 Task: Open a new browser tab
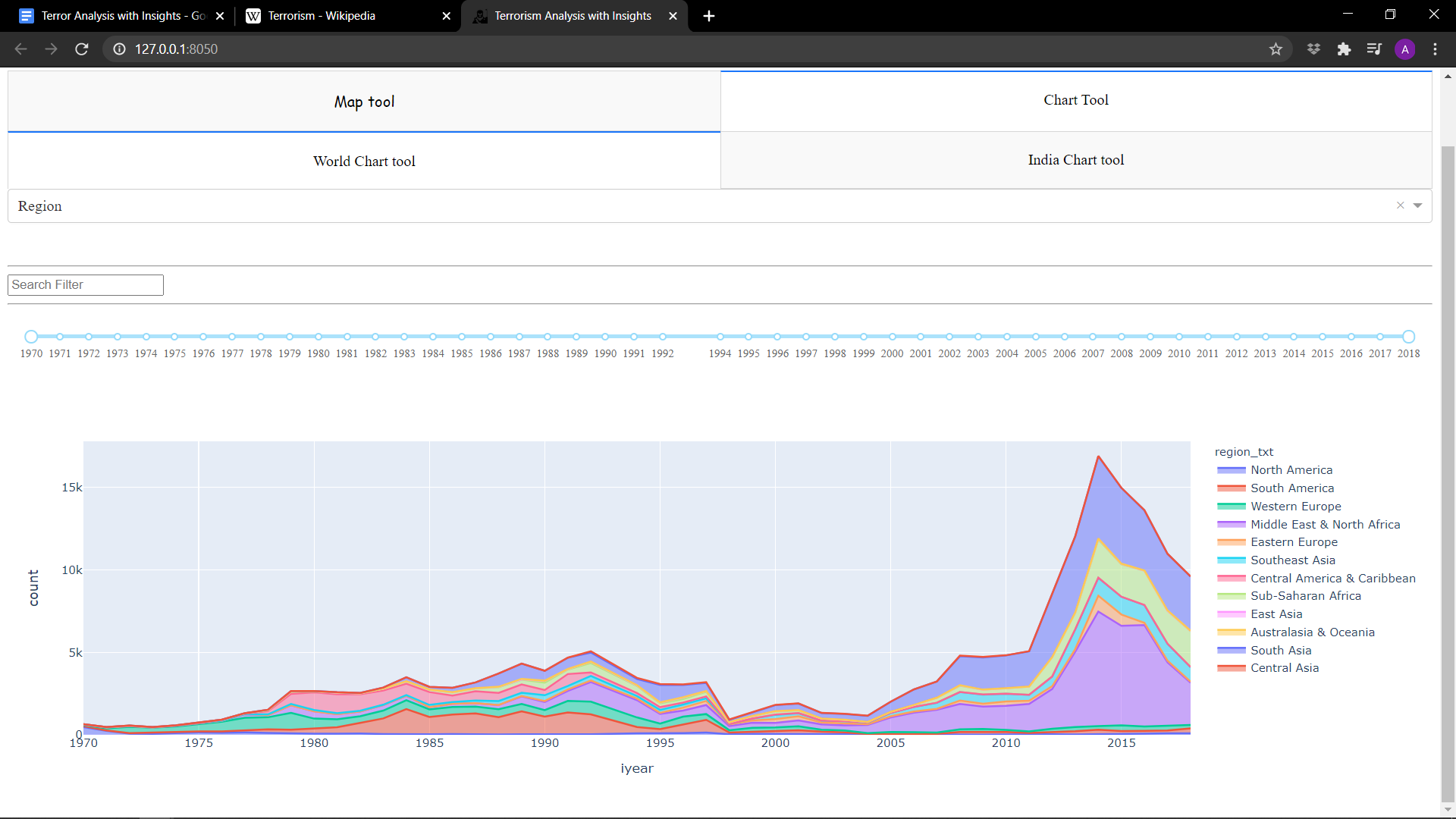click(708, 16)
